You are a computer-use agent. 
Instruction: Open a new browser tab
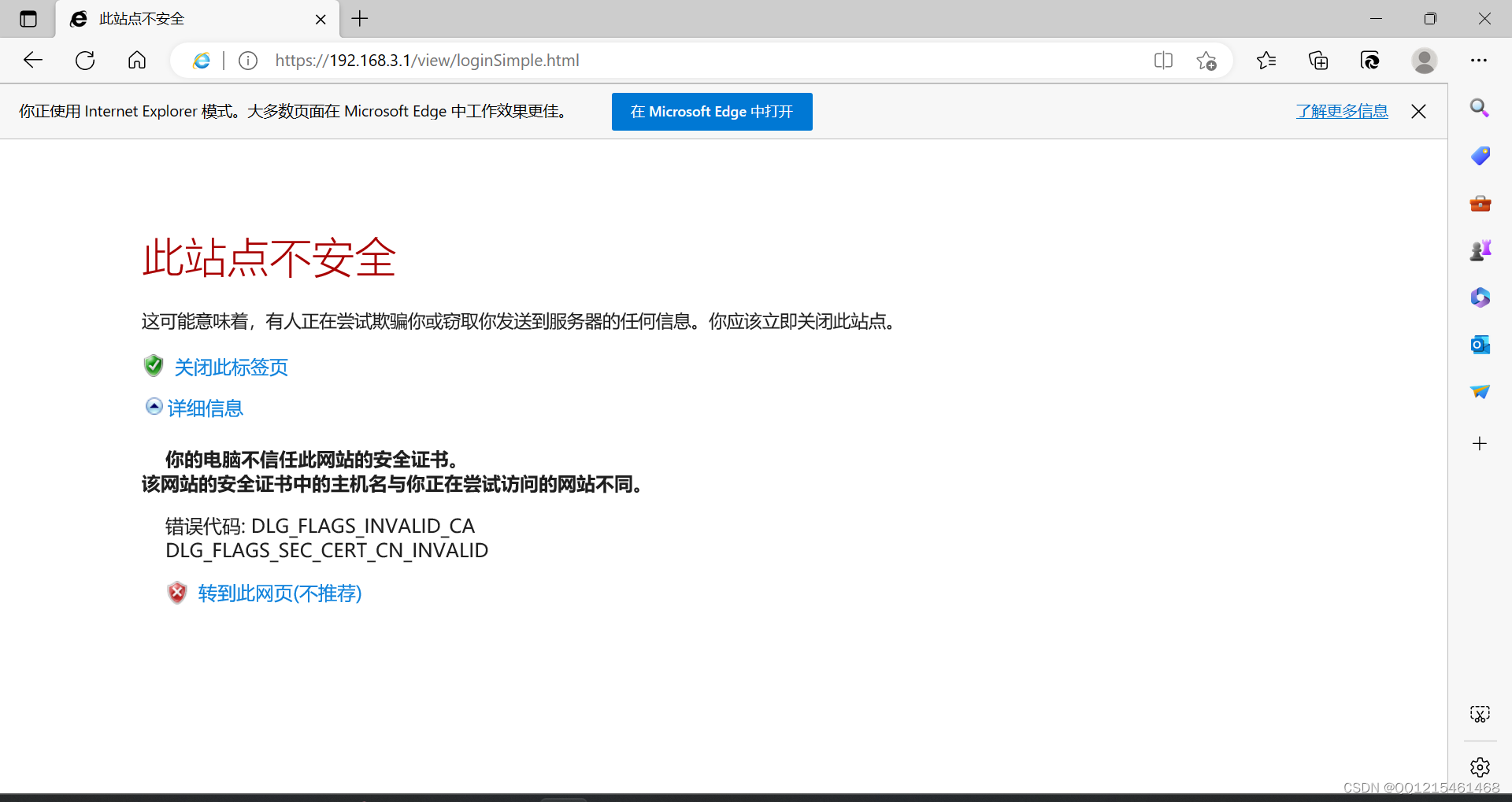(x=359, y=19)
